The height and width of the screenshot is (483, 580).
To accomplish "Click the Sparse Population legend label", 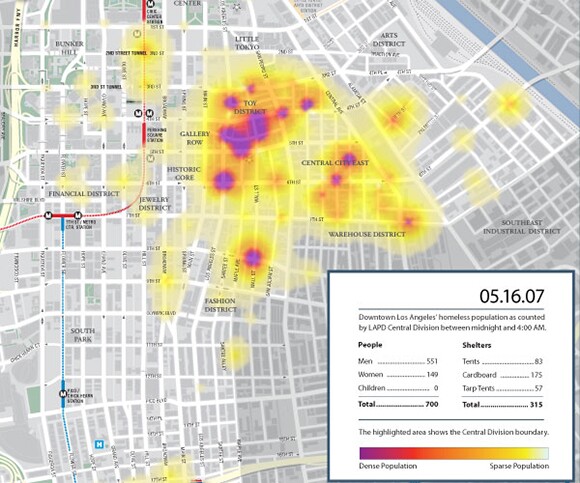I will coord(519,466).
